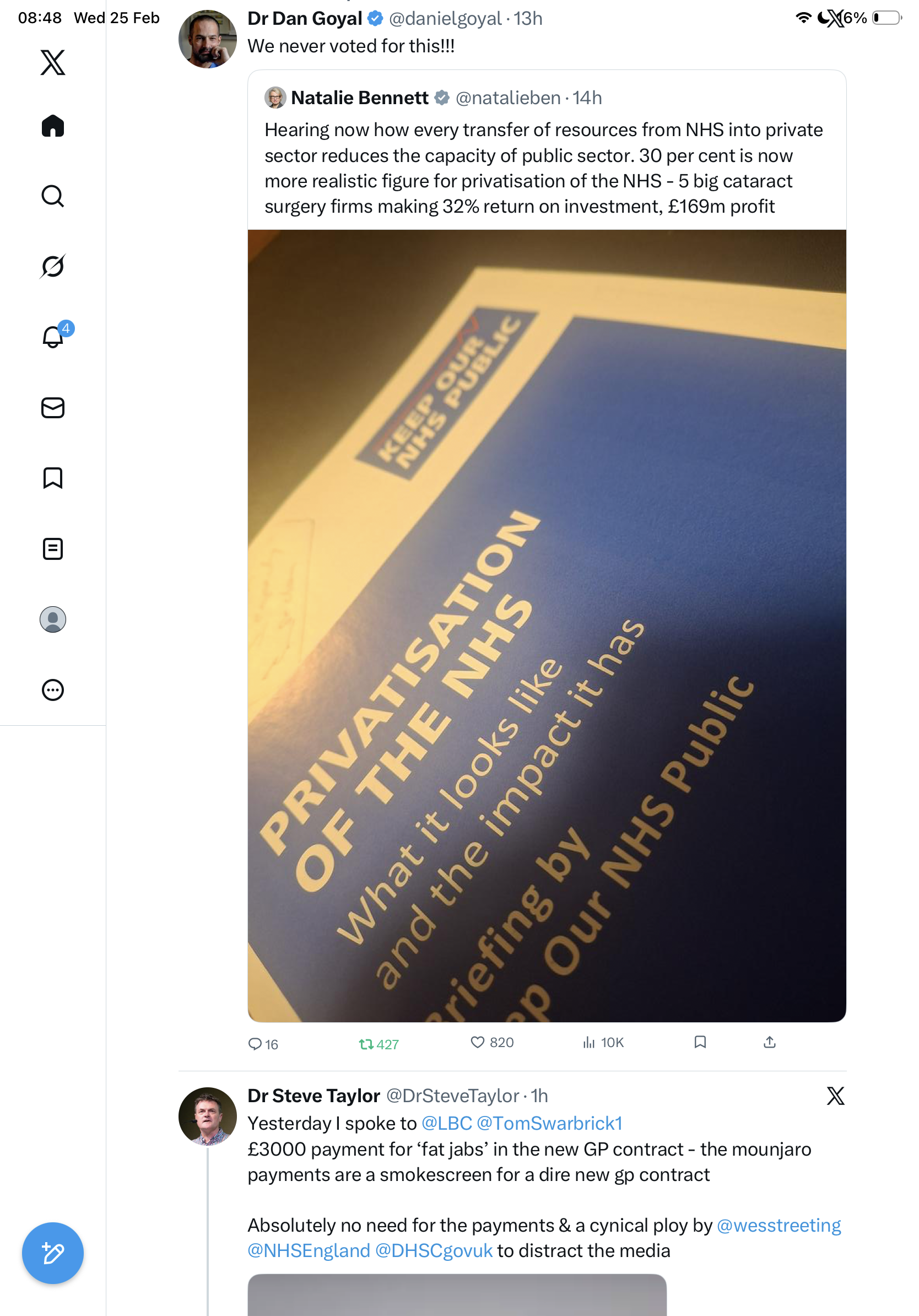View the 10K post analytics

click(603, 1042)
